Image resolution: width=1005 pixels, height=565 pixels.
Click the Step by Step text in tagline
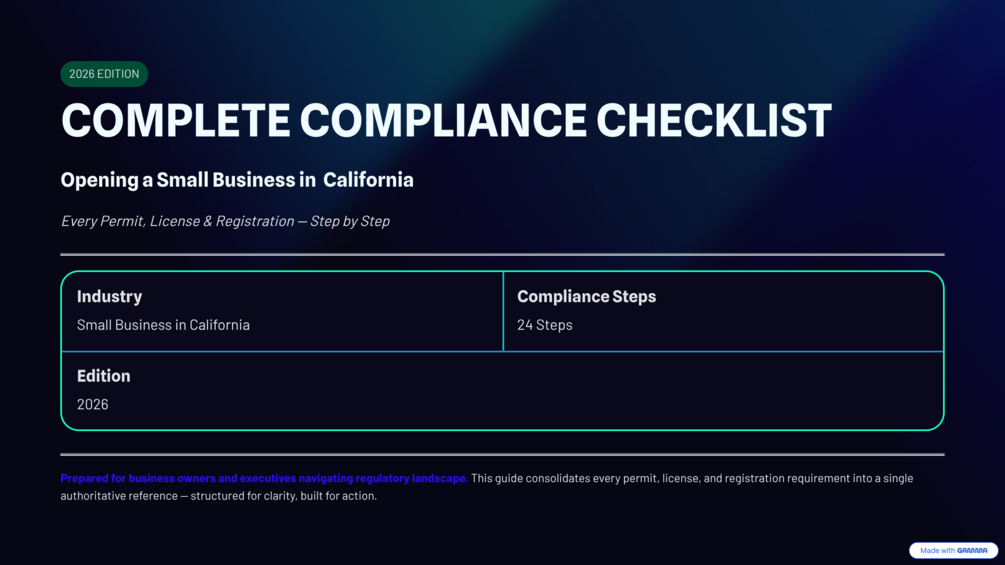pos(350,221)
